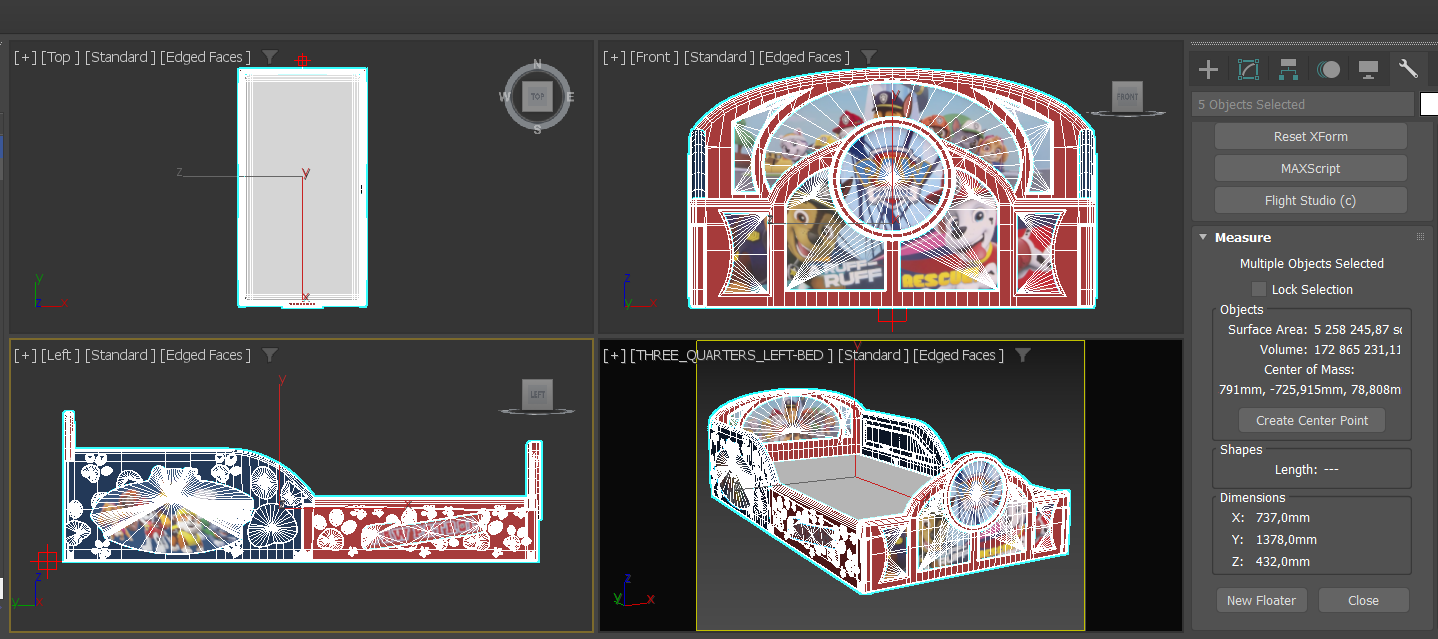The width and height of the screenshot is (1438, 639).
Task: Collapse the Measure rollout
Action: [x=1204, y=237]
